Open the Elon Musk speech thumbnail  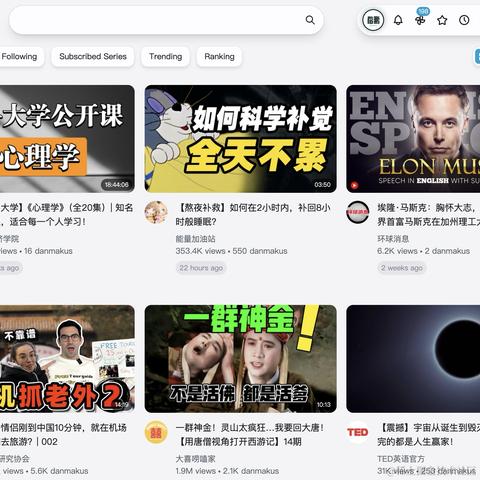(413, 139)
